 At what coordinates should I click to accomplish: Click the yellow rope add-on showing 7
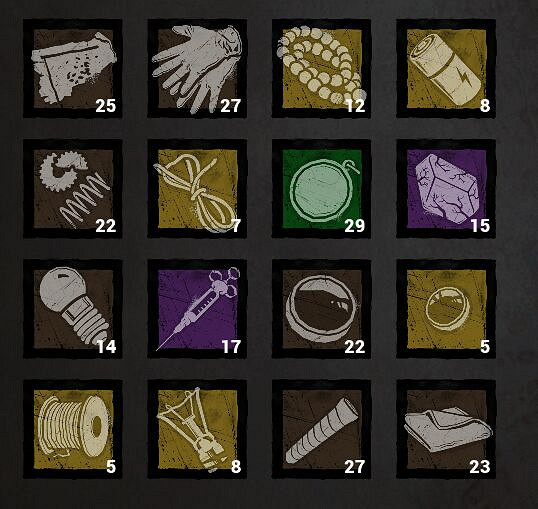(197, 189)
